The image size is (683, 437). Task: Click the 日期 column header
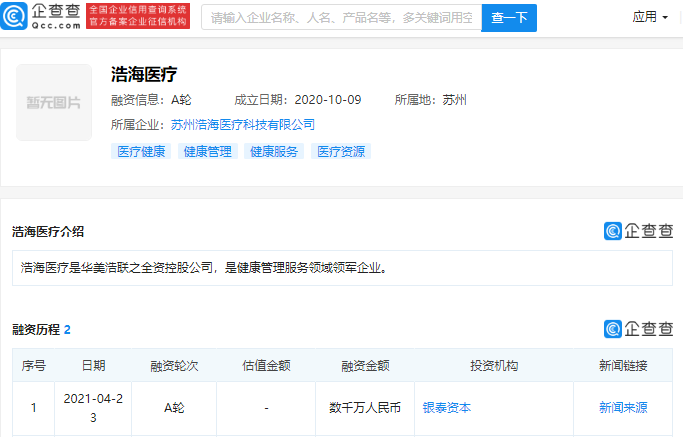(93, 366)
